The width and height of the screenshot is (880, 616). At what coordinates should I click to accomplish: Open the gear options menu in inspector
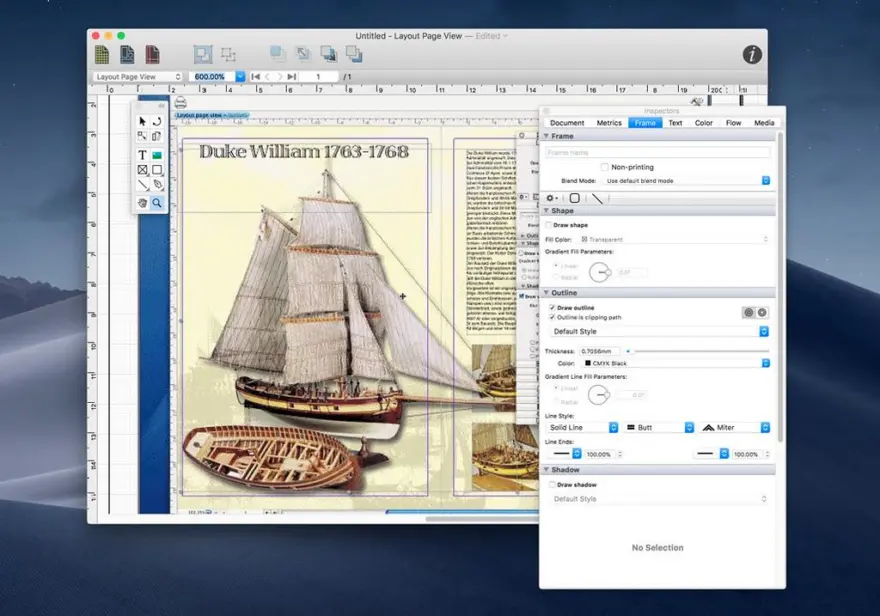click(552, 198)
